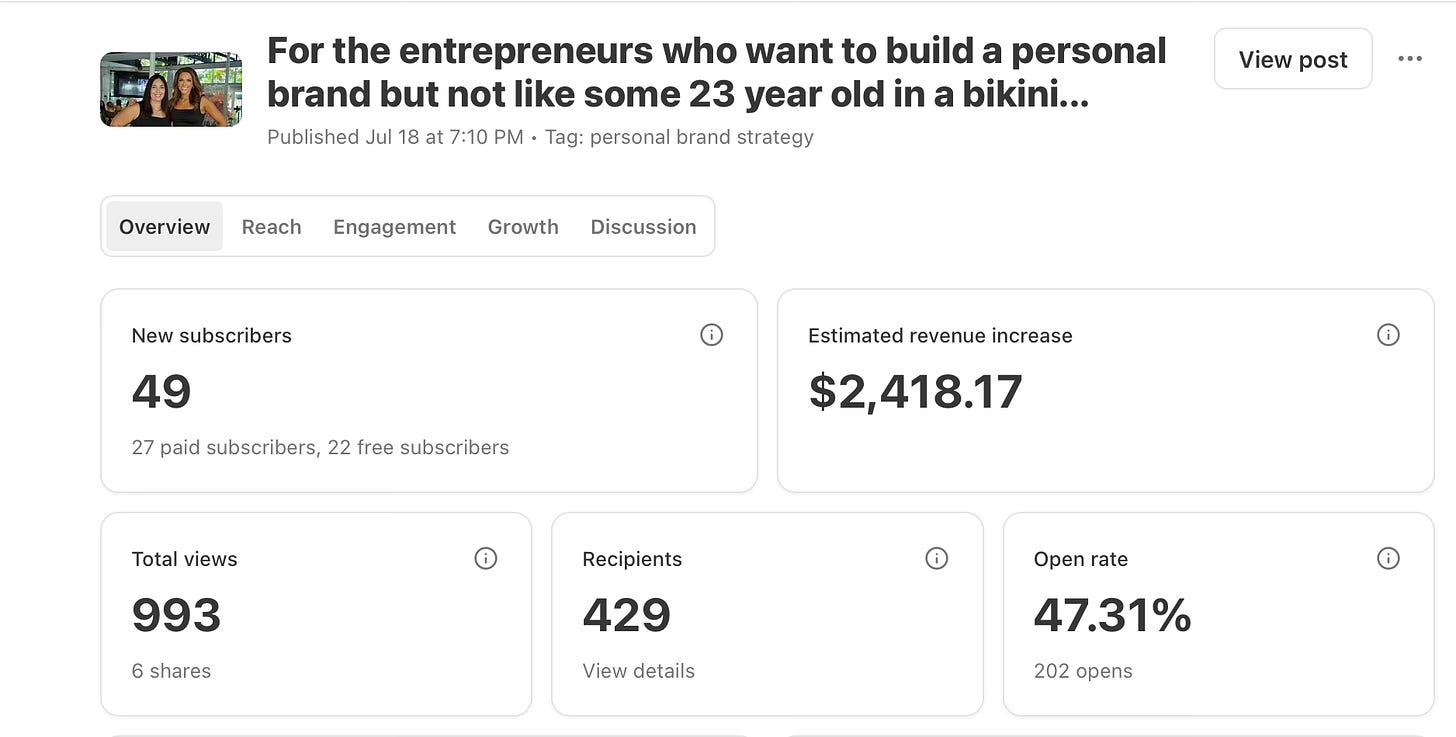Switch to the Discussion tab
This screenshot has width=1456, height=737.
tap(643, 226)
